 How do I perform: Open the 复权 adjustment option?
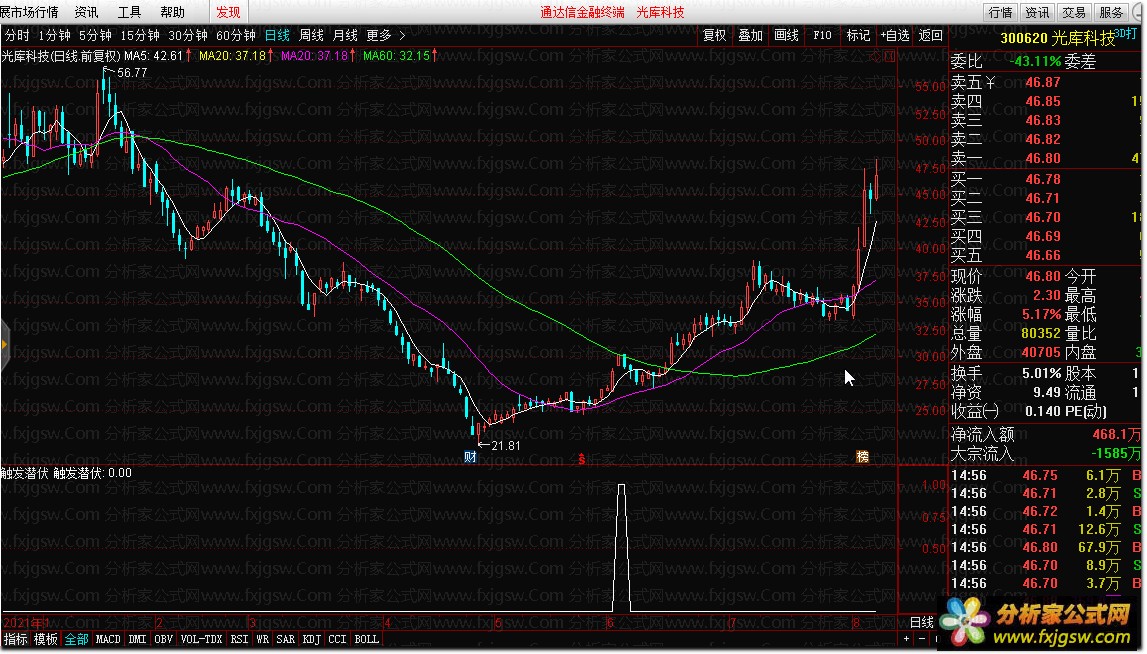pyautogui.click(x=715, y=35)
